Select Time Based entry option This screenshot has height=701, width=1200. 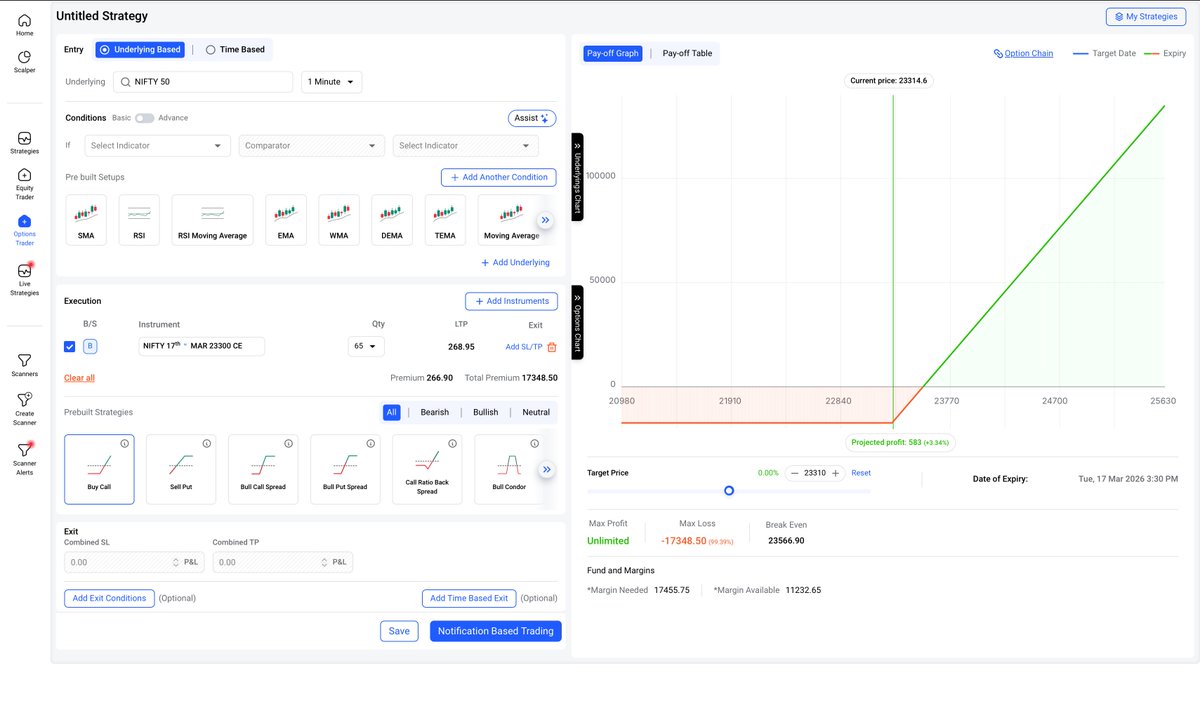tap(236, 49)
